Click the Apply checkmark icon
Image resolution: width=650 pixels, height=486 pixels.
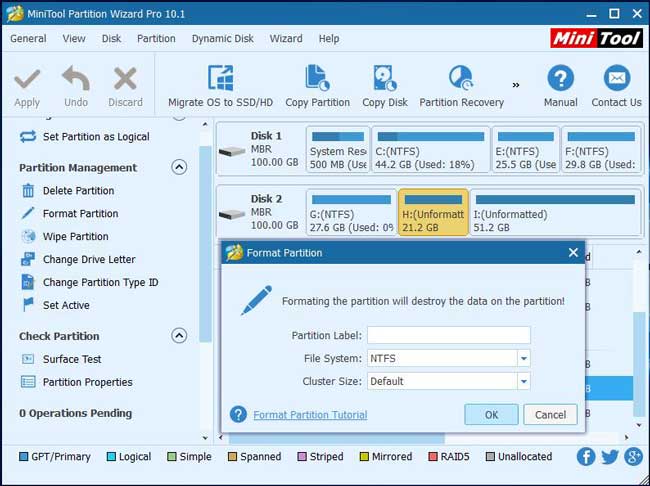tap(27, 79)
